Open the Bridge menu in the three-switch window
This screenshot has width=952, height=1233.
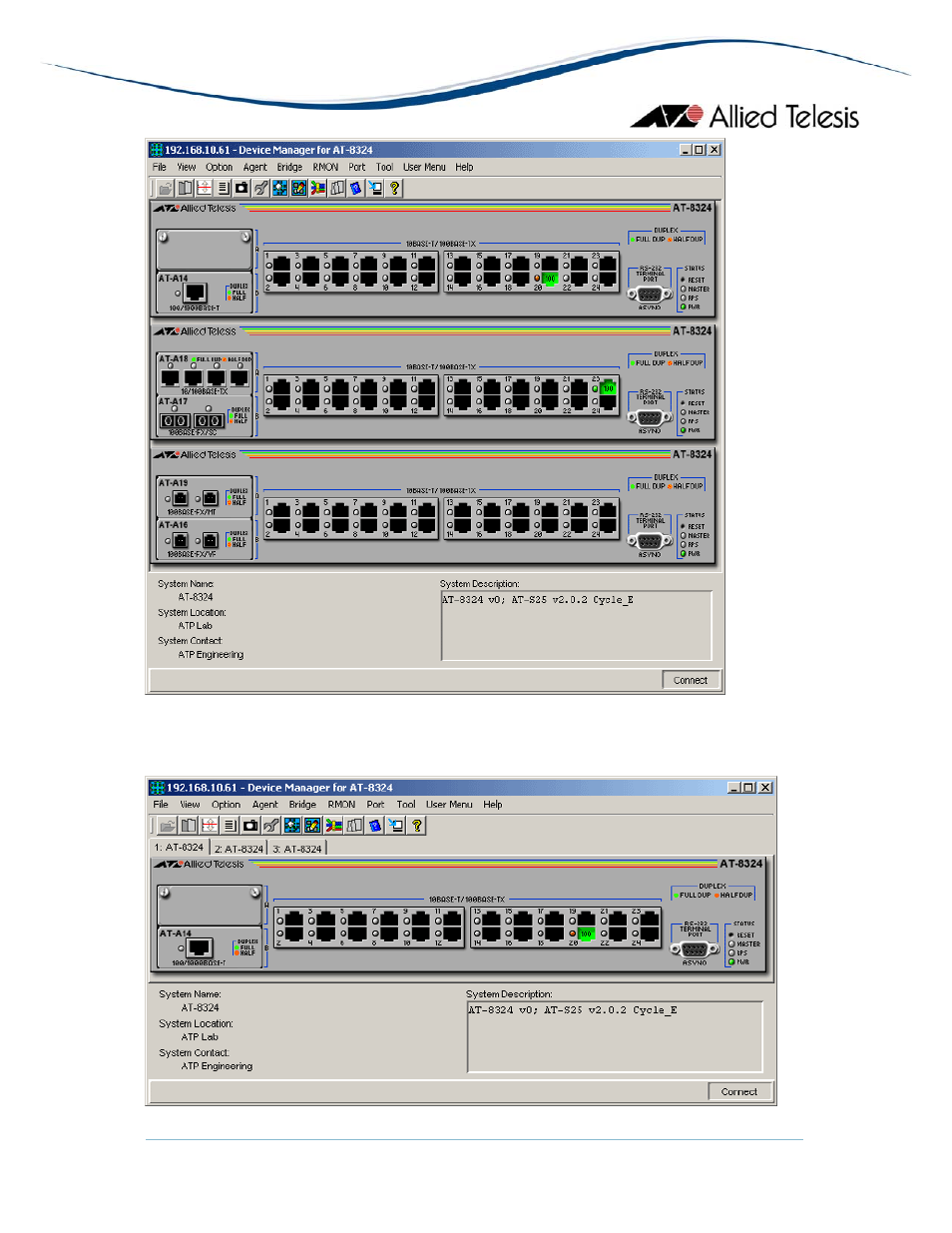(289, 168)
